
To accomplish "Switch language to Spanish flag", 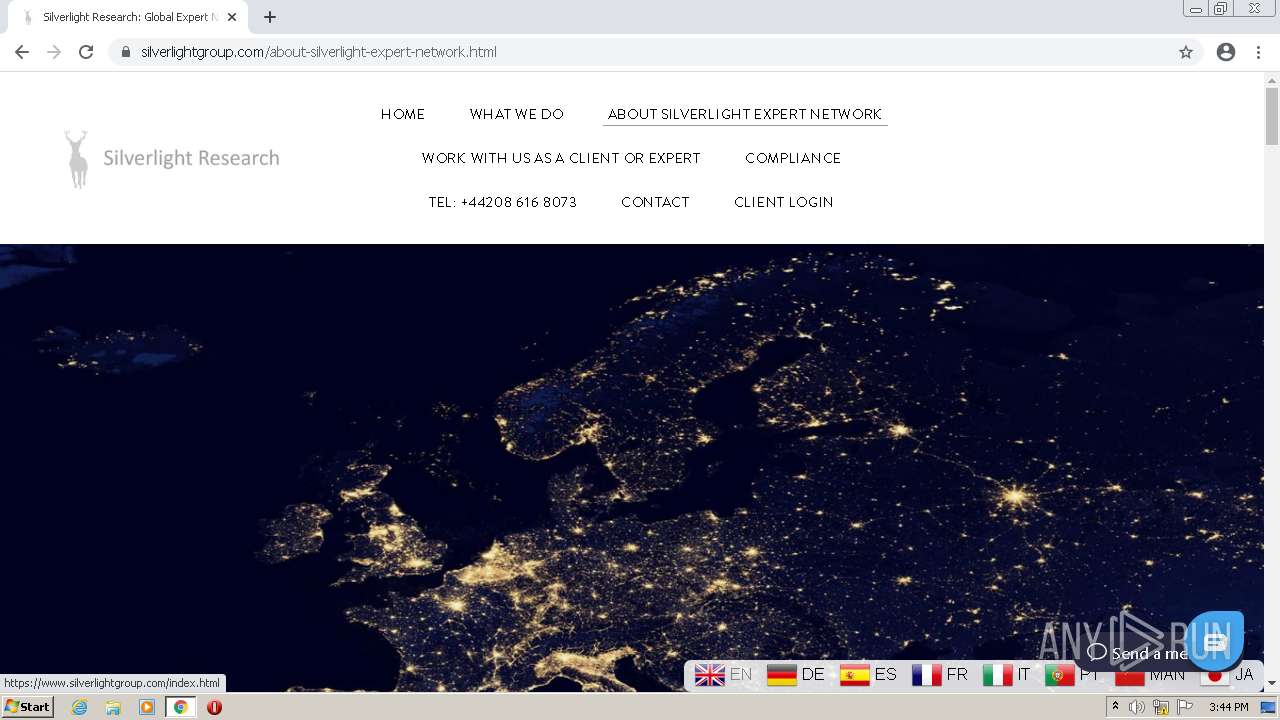I will (x=854, y=675).
